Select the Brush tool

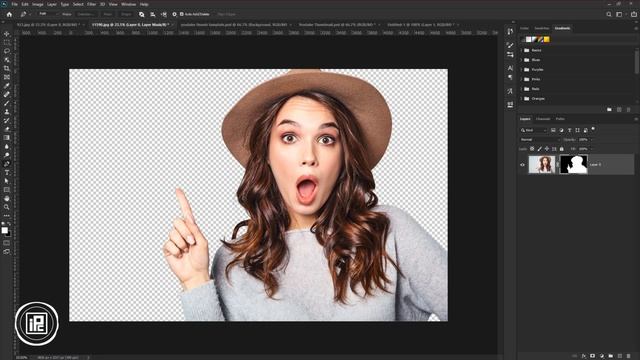click(7, 103)
